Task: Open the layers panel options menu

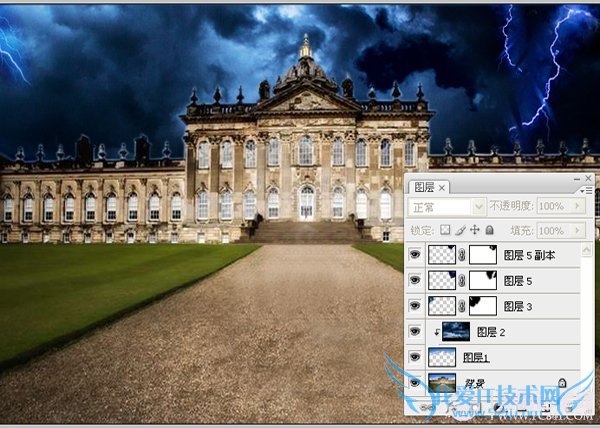Action: coord(586,190)
